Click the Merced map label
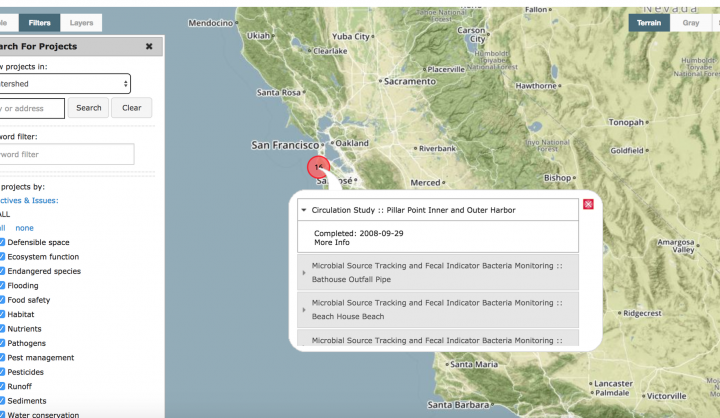Viewport: 720px width, 418px height. (x=425, y=183)
